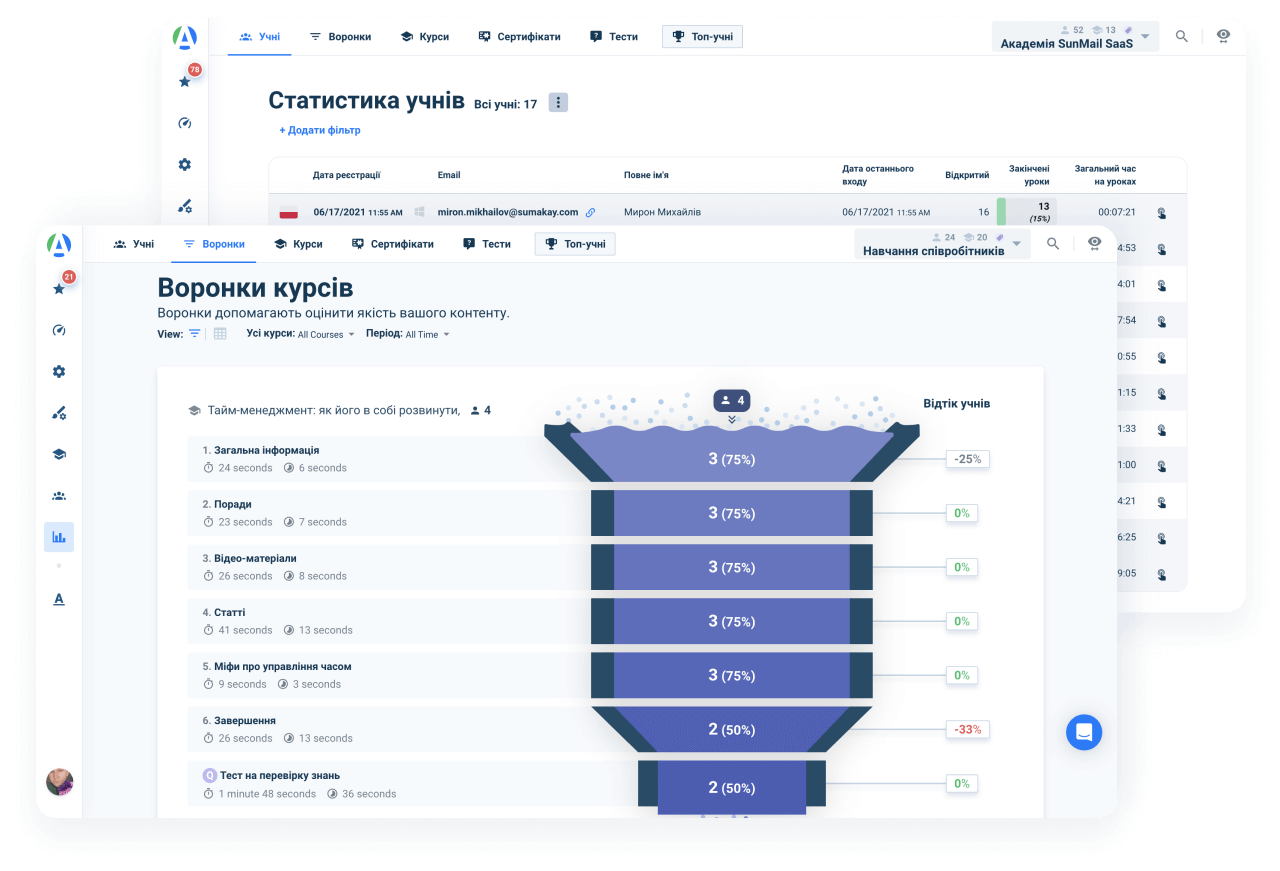1280x871 pixels.
Task: Click the bar chart statistics sidebar icon
Action: point(59,537)
